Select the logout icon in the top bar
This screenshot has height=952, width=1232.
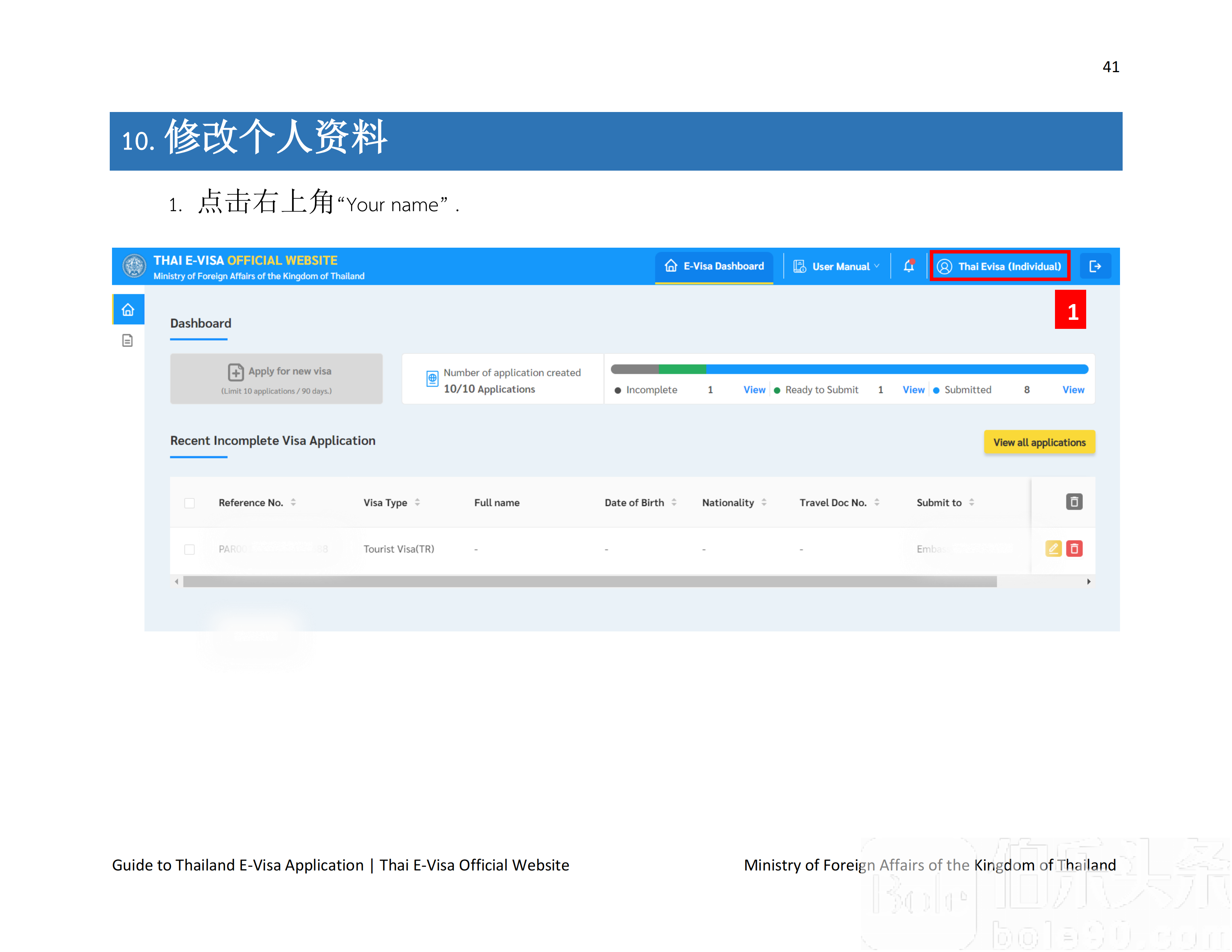pyautogui.click(x=1096, y=266)
